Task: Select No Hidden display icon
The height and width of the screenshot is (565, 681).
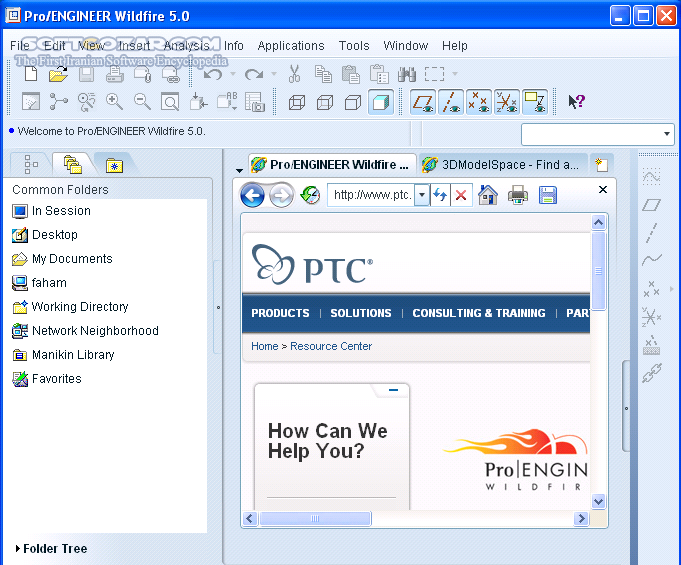Action: coord(353,102)
